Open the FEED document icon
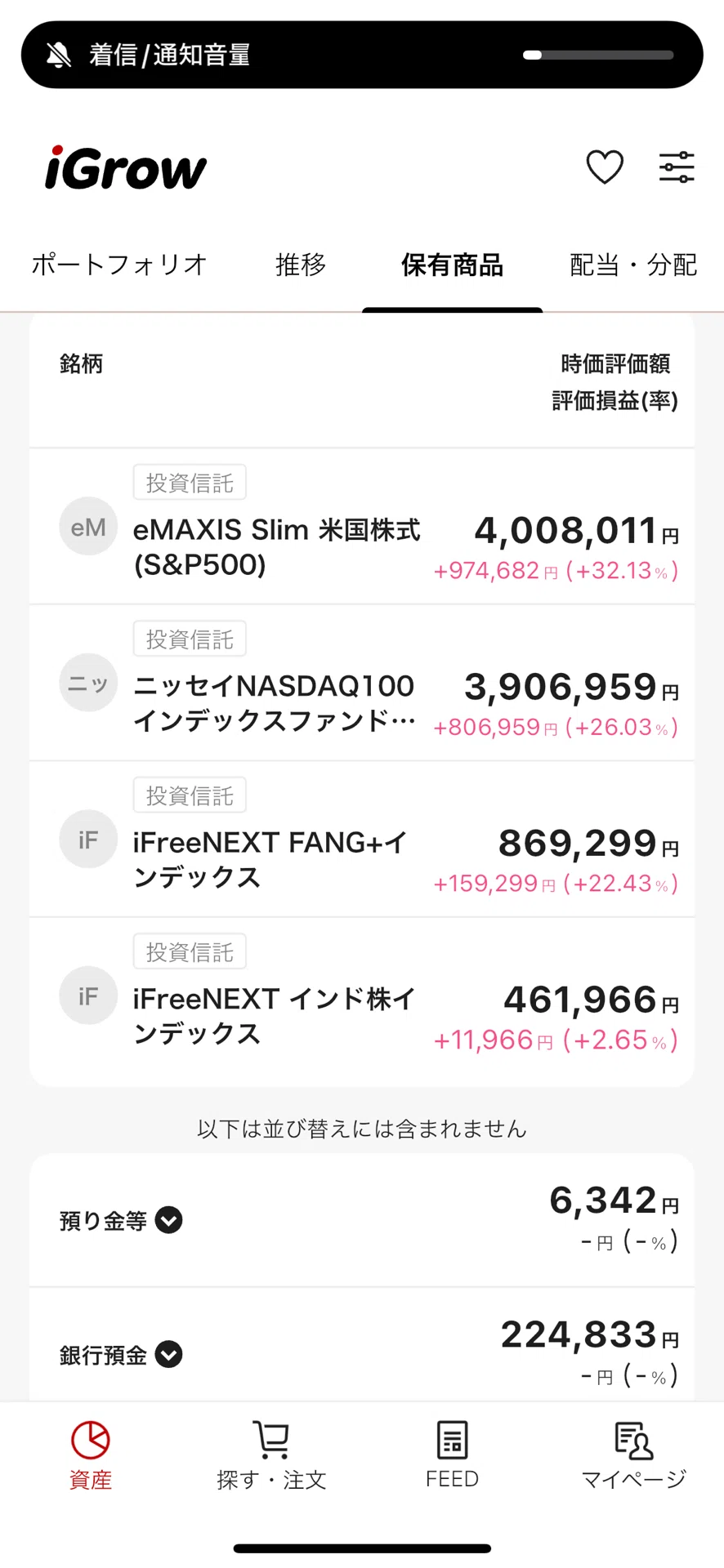Screen dimensions: 724x1568 coord(452,1440)
